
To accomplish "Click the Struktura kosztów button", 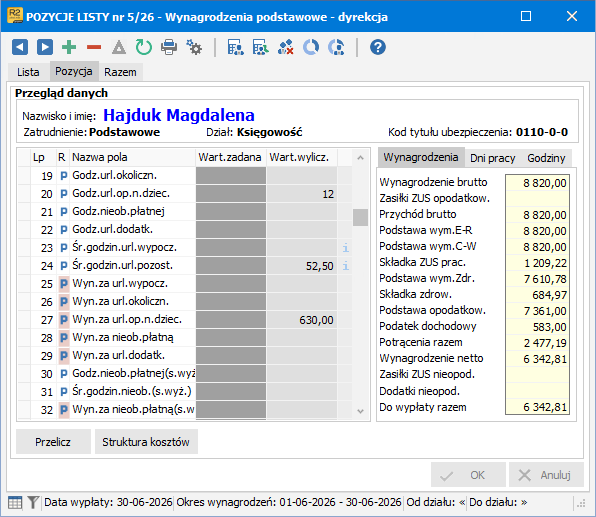I will 146,442.
